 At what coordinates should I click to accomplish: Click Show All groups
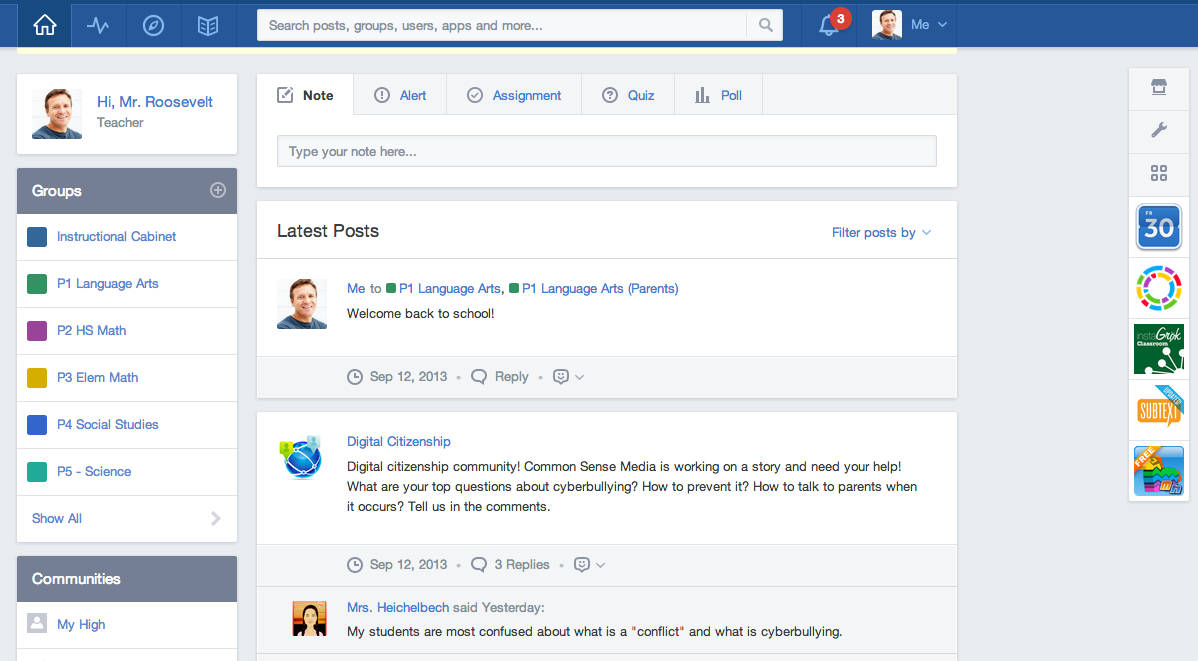(x=57, y=519)
